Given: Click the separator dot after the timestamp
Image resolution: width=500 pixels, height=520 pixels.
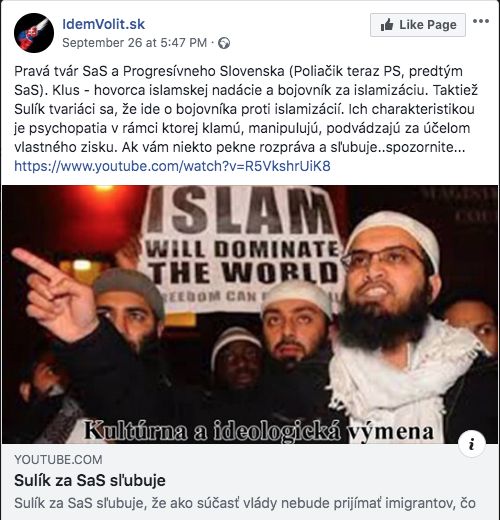Looking at the screenshot, I should tap(213, 43).
